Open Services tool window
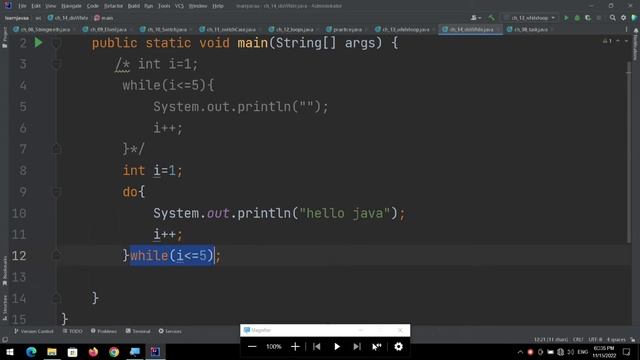The width and height of the screenshot is (640, 360). pos(170,331)
